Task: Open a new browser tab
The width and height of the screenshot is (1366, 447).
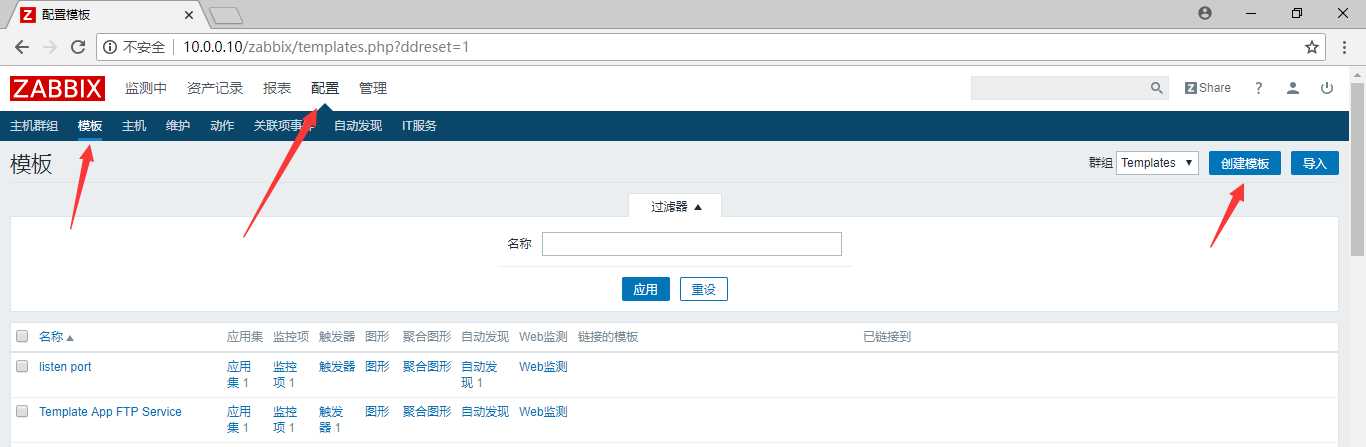Action: coord(227,15)
